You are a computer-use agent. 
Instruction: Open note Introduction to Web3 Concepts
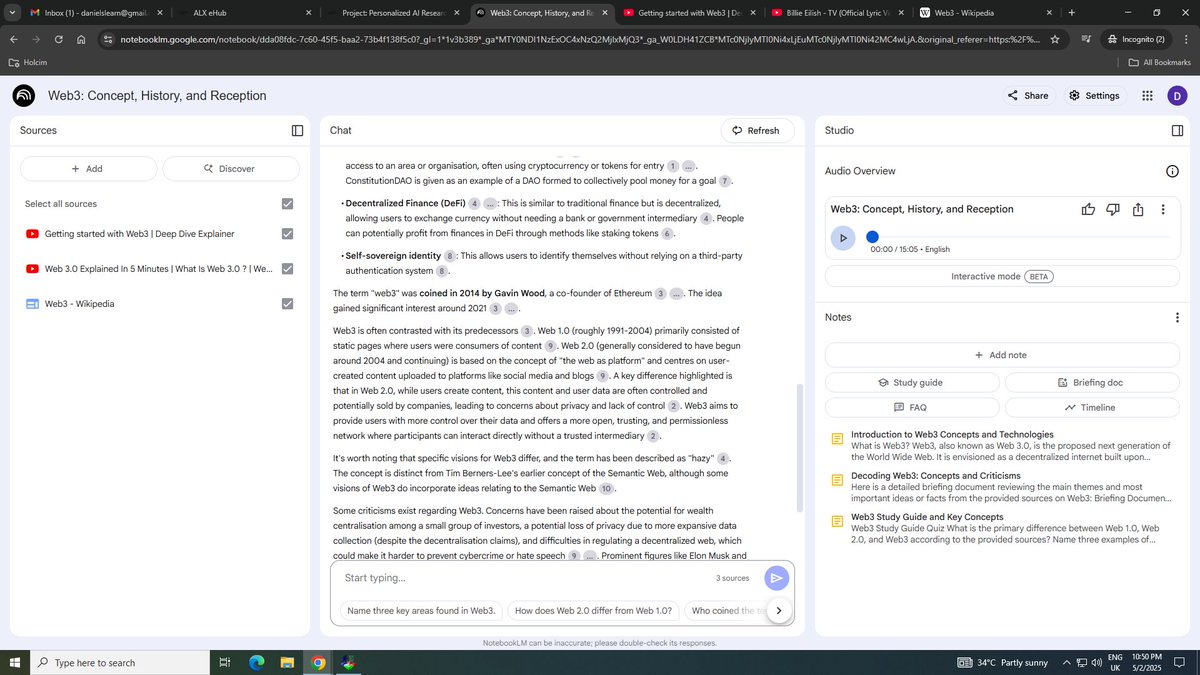(x=1002, y=446)
